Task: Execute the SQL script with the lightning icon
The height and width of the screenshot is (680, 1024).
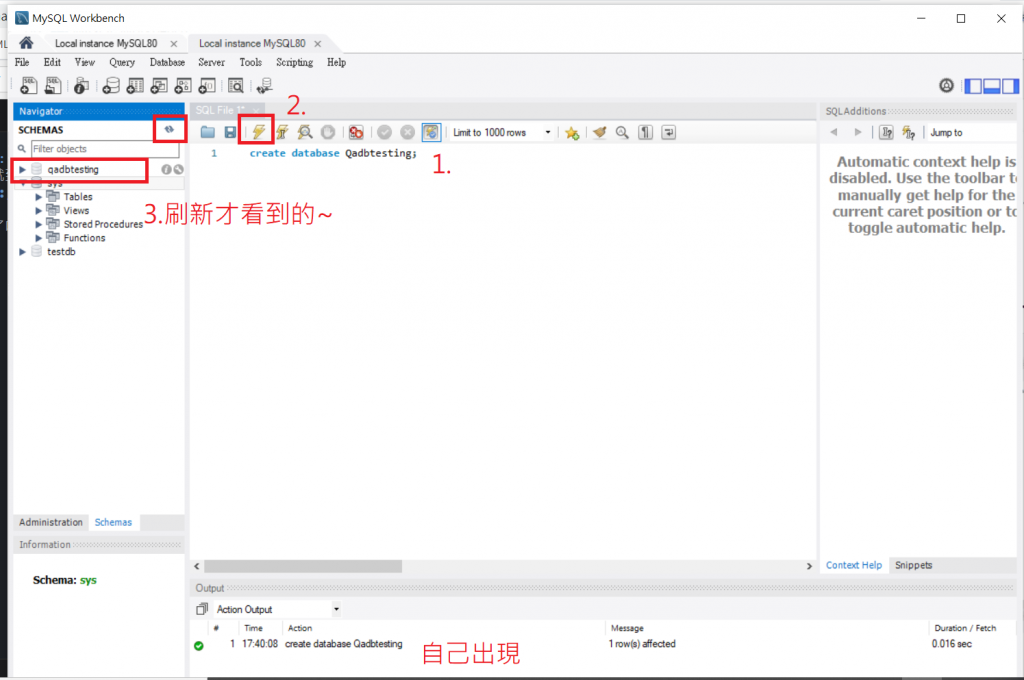Action: coord(259,133)
